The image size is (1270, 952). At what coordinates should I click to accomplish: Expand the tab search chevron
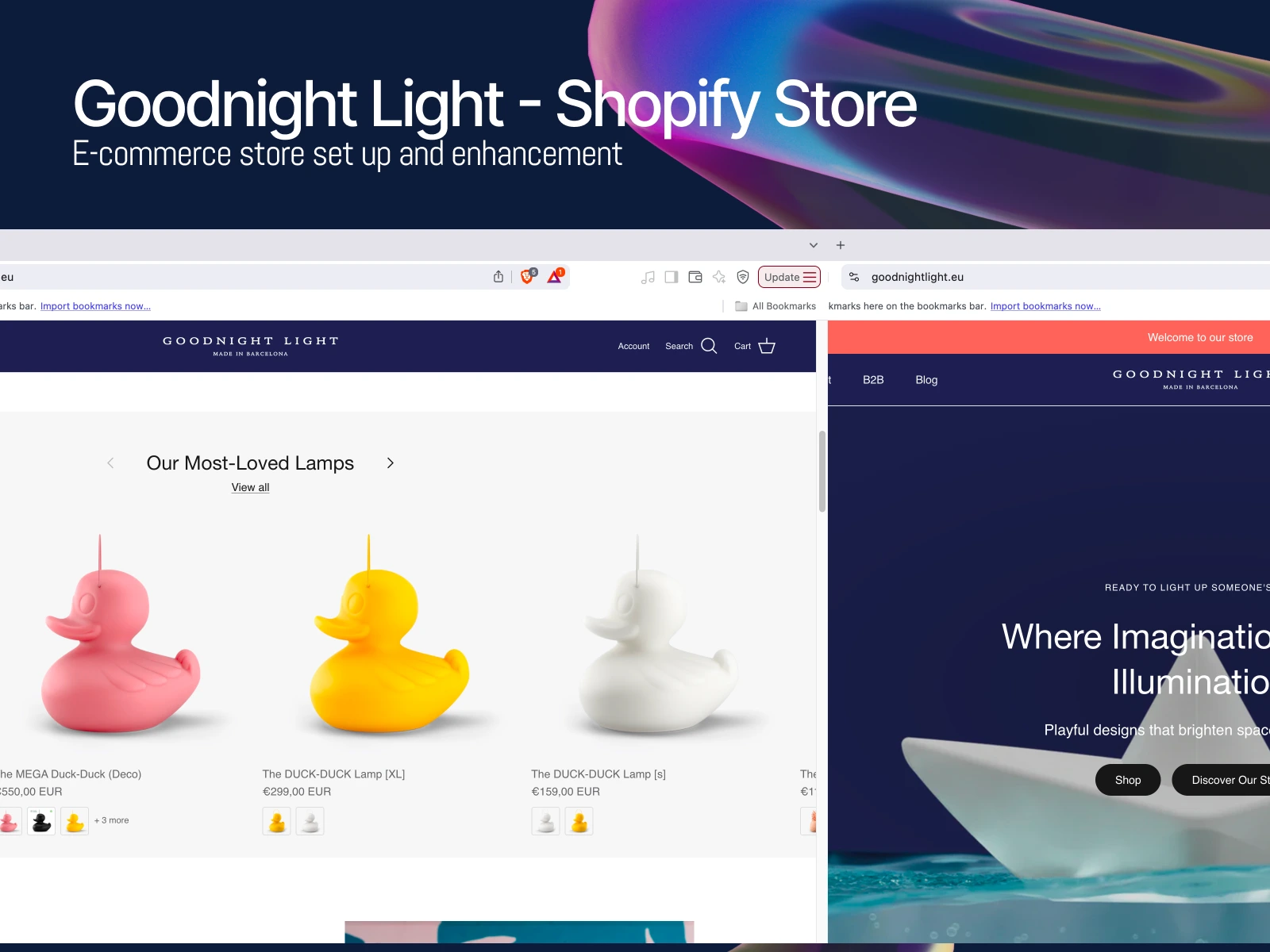click(814, 245)
